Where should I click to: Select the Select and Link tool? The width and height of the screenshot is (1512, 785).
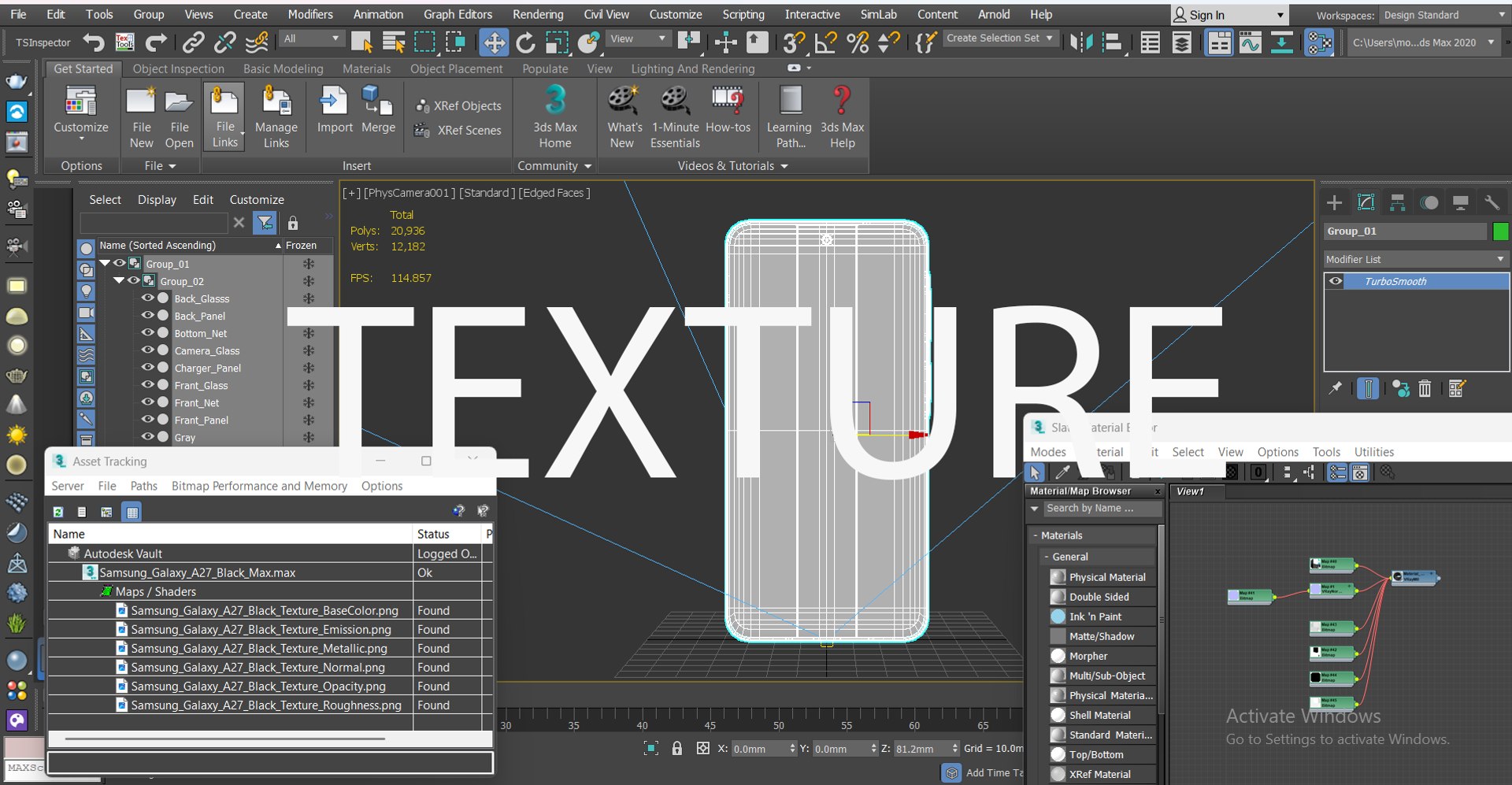pyautogui.click(x=193, y=42)
